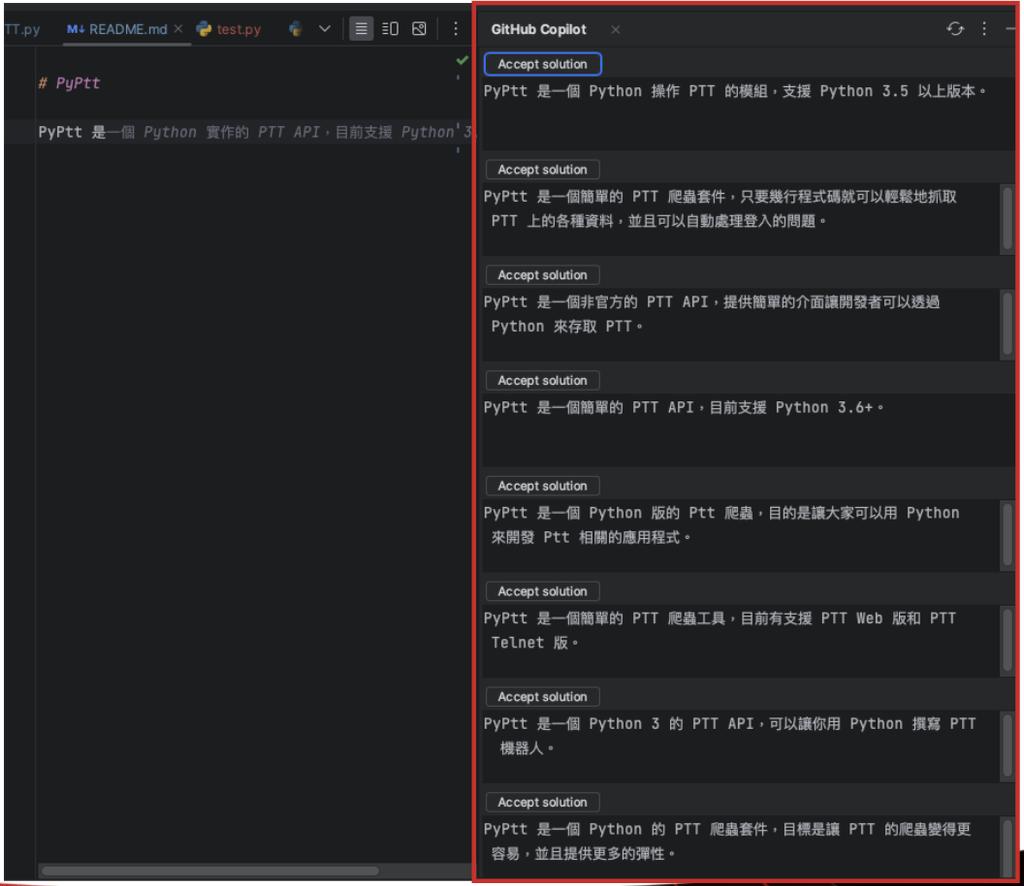Click the PyPtt heading line in editor

pyautogui.click(x=69, y=83)
